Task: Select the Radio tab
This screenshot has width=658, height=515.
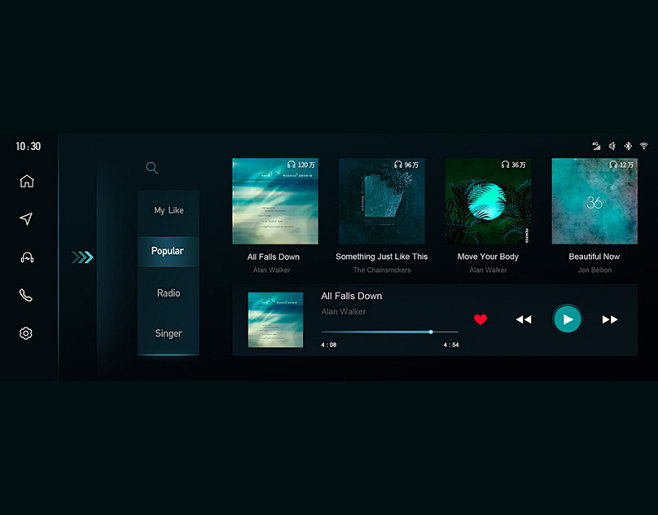Action: [168, 293]
